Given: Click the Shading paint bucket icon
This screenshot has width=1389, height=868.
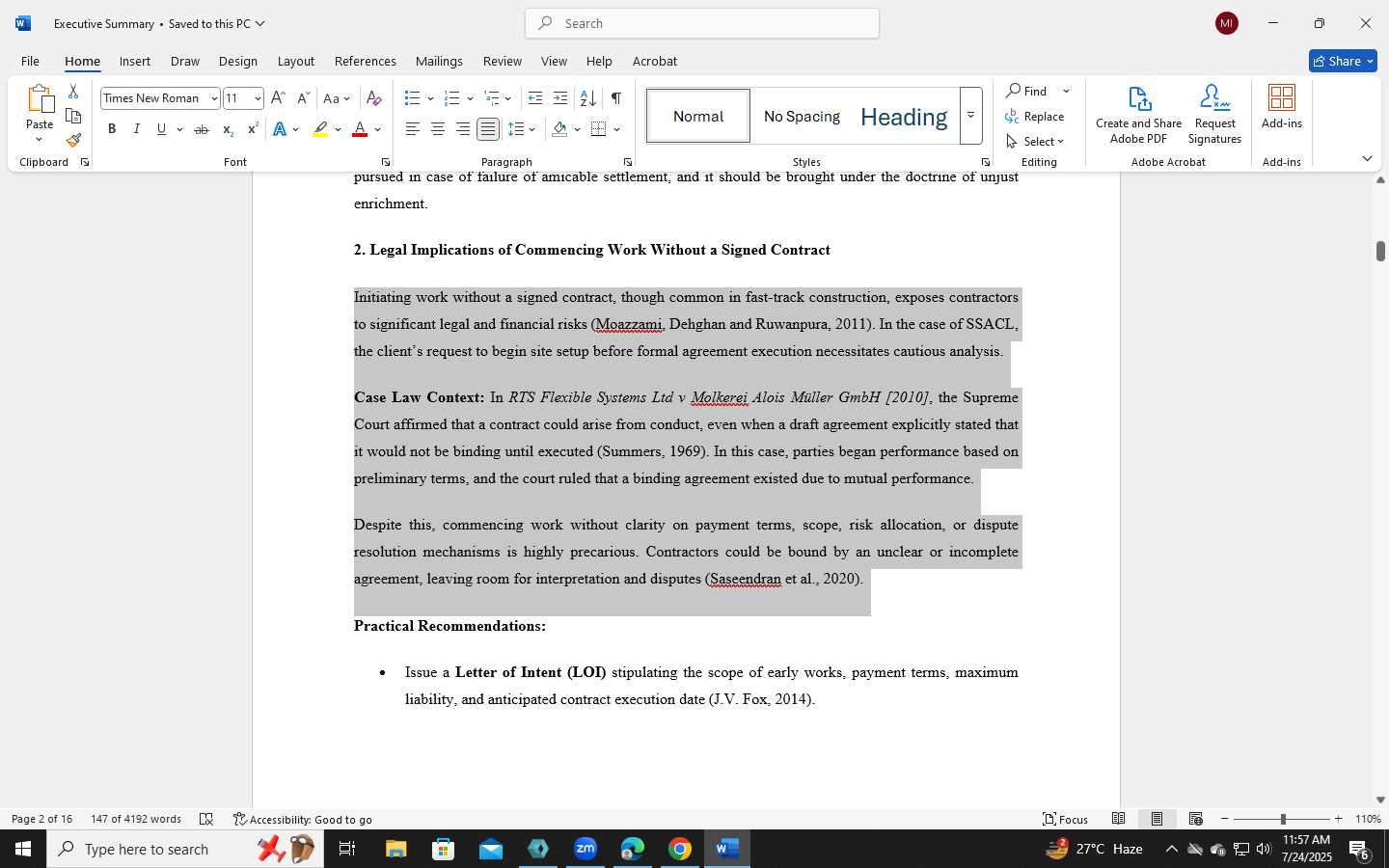Looking at the screenshot, I should coord(559,129).
